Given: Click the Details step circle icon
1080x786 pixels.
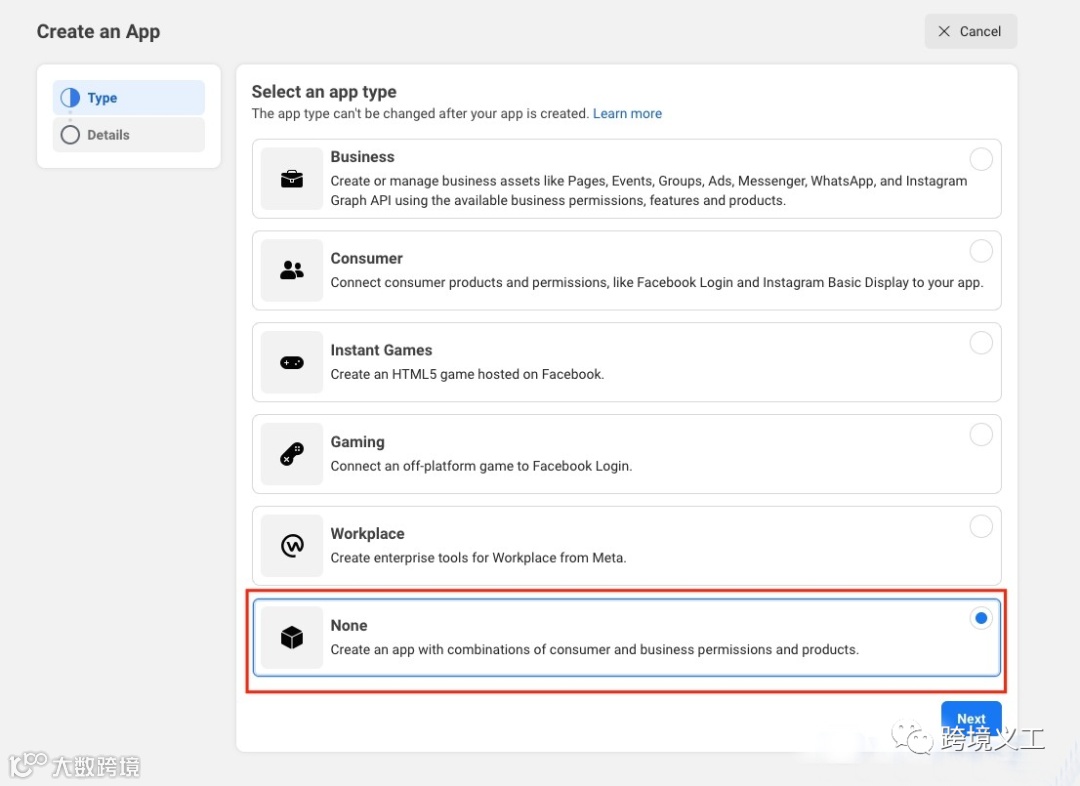Looking at the screenshot, I should [70, 135].
